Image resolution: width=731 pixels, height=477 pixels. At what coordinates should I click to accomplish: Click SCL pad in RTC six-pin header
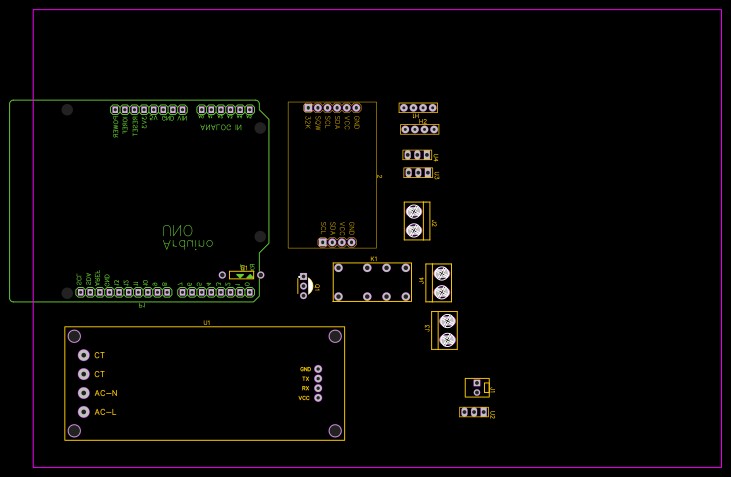(x=327, y=108)
